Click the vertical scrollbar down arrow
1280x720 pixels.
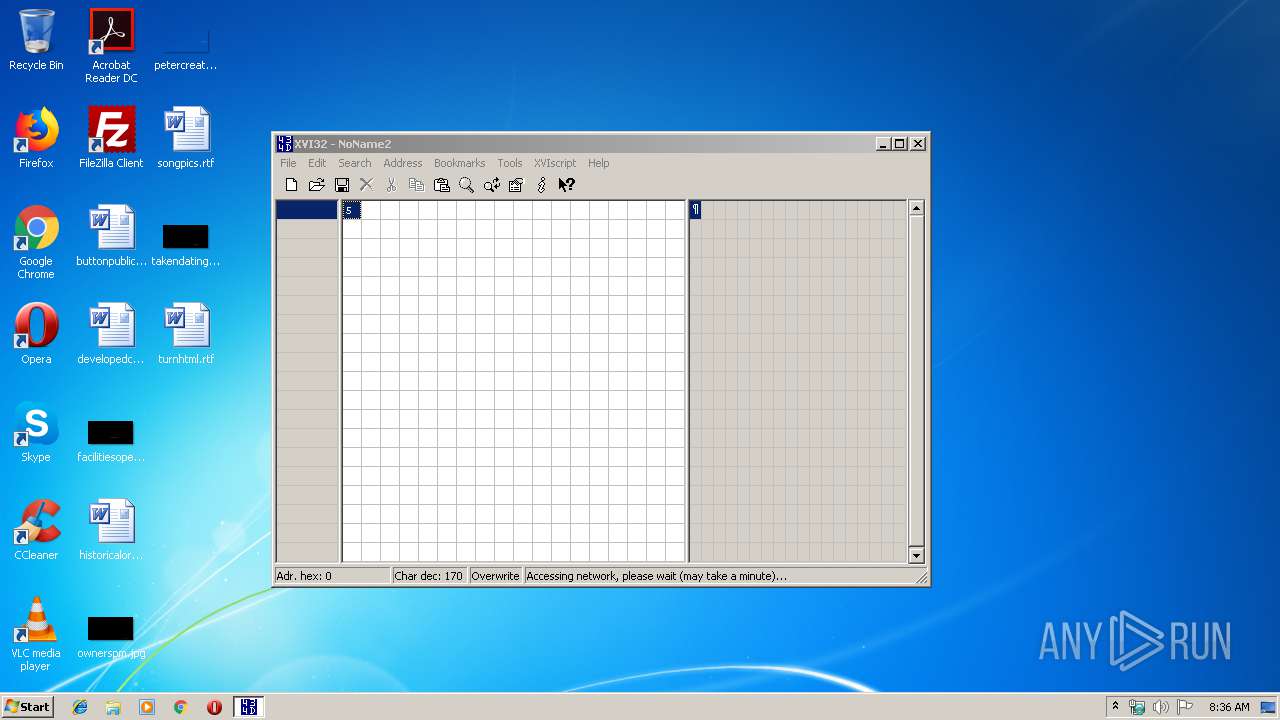tap(916, 555)
